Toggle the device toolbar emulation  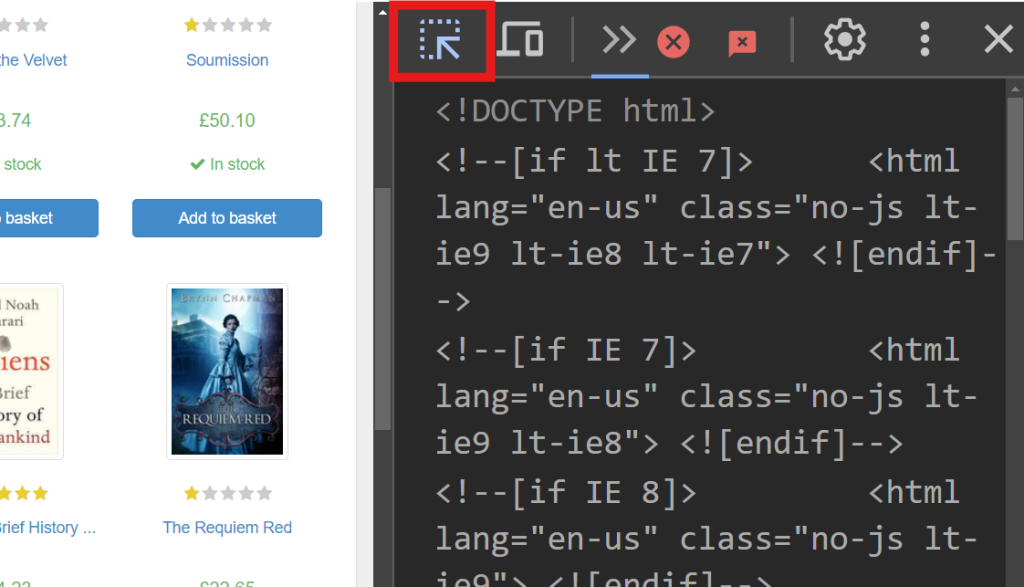click(x=520, y=41)
